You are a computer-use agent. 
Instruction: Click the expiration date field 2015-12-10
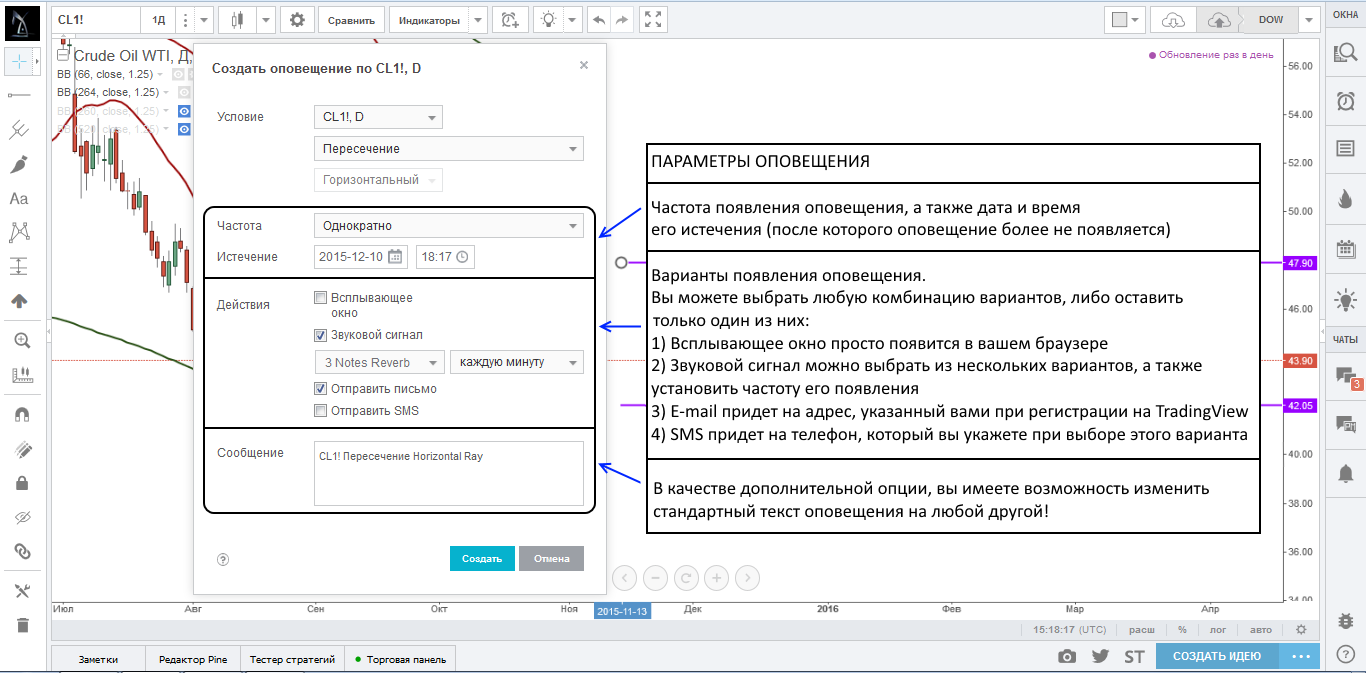(361, 257)
